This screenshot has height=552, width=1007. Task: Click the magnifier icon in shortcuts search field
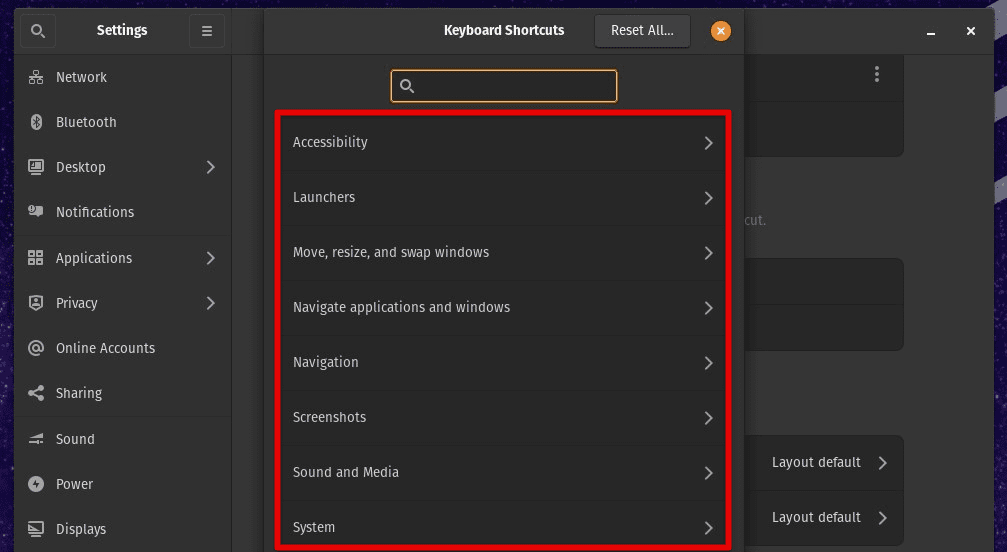[407, 86]
